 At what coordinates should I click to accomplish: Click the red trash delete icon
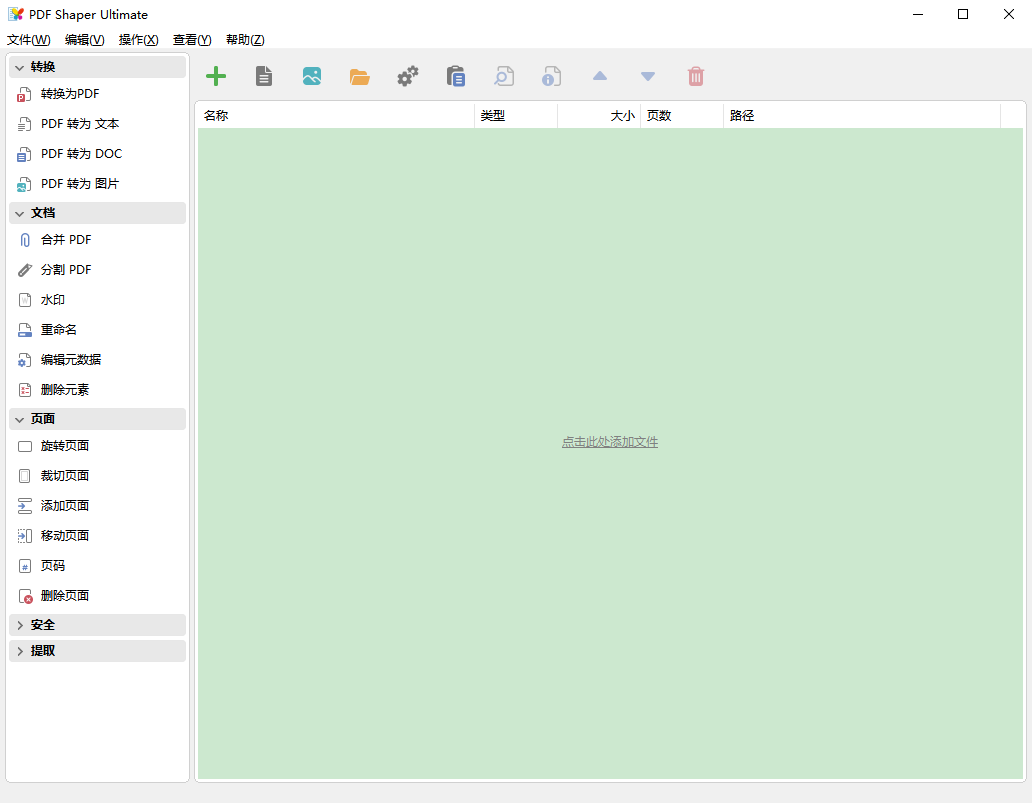[x=696, y=76]
